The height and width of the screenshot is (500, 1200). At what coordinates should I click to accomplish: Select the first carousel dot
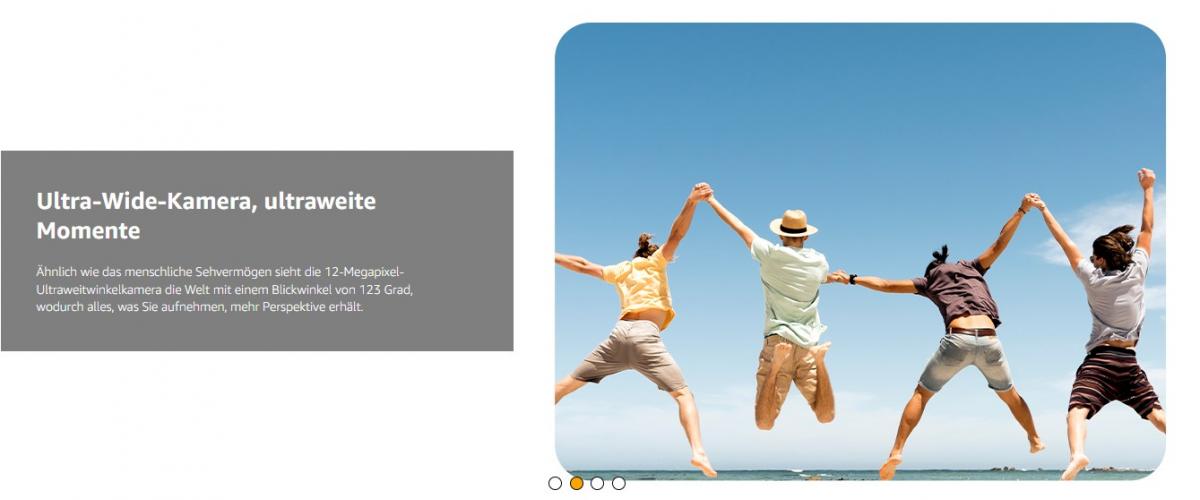coord(555,483)
